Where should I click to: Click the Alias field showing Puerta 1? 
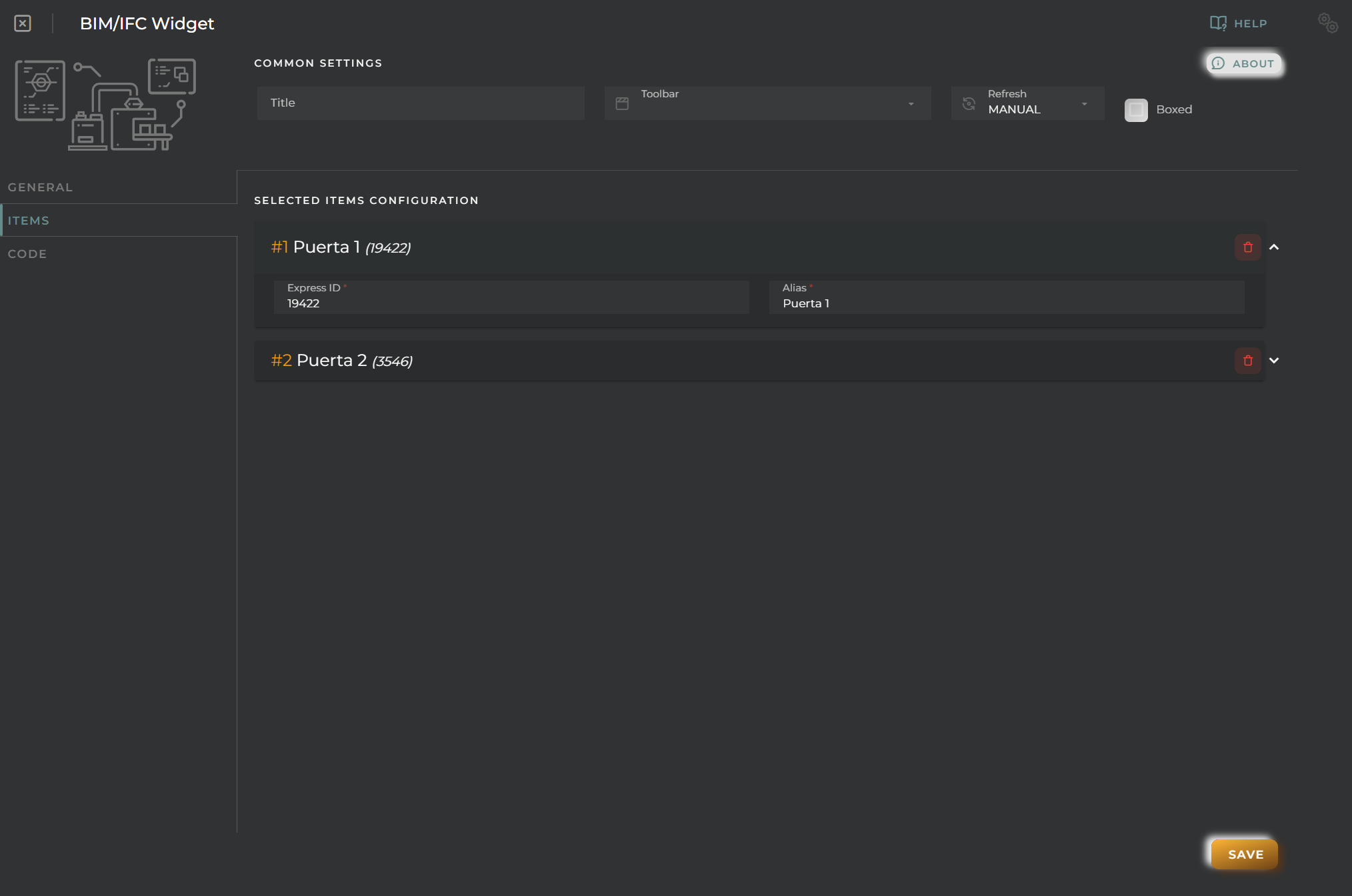click(1007, 303)
